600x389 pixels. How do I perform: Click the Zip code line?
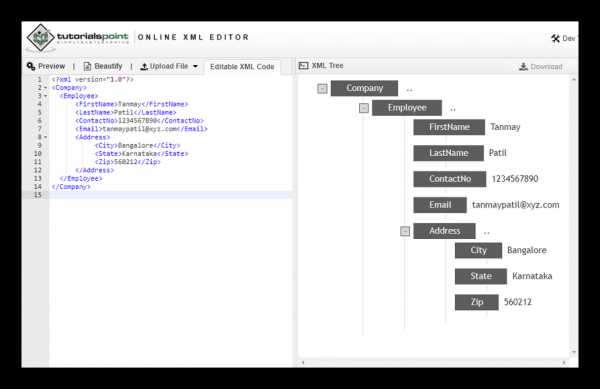click(x=127, y=162)
